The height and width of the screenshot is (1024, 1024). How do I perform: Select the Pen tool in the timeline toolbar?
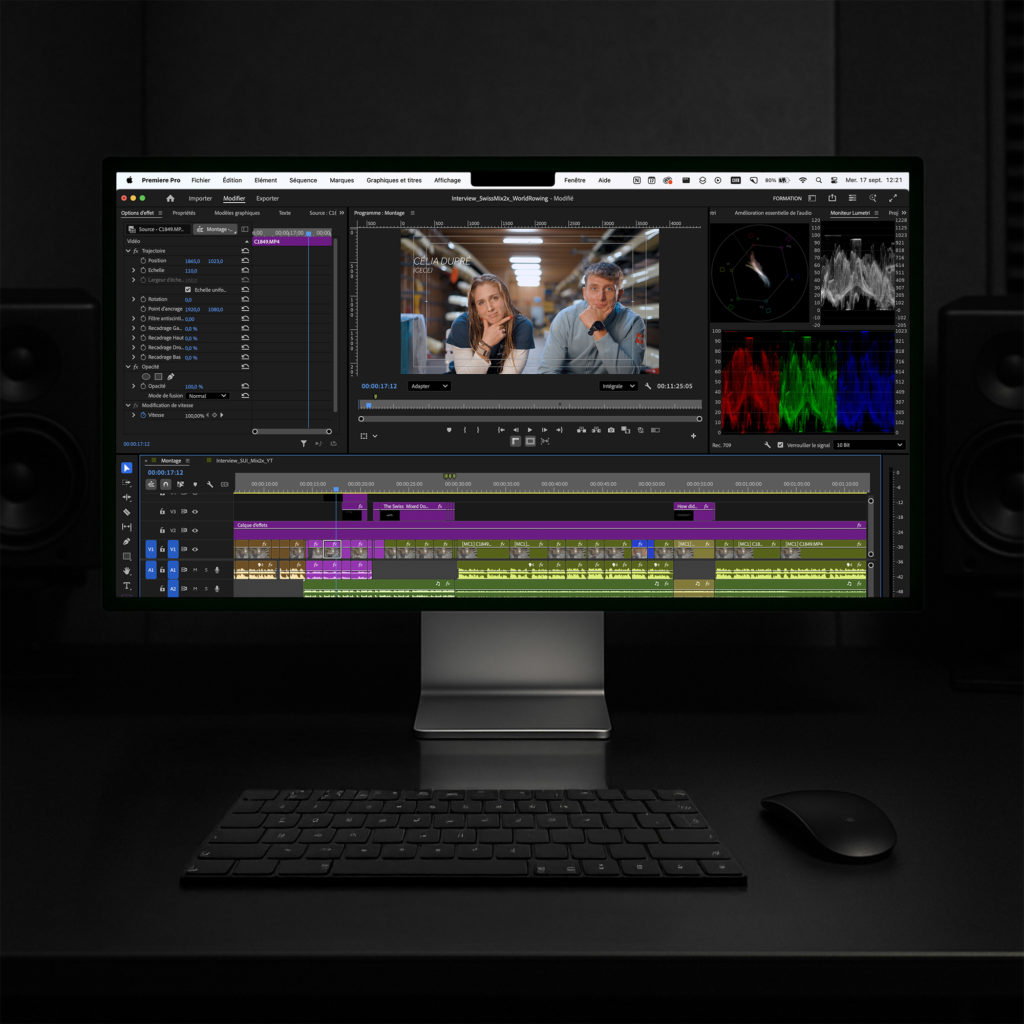[127, 541]
